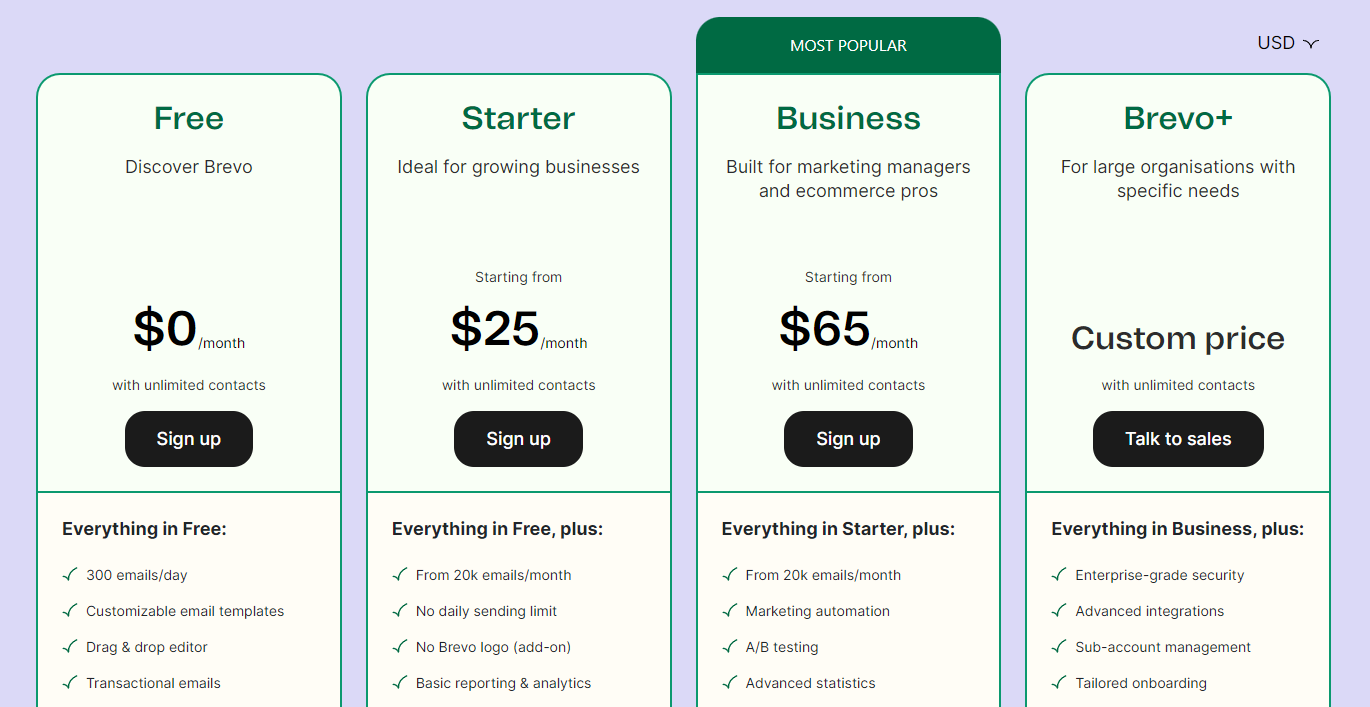This screenshot has width=1370, height=707.
Task: Click the checkmark next to Sub-account management
Action: [1059, 647]
